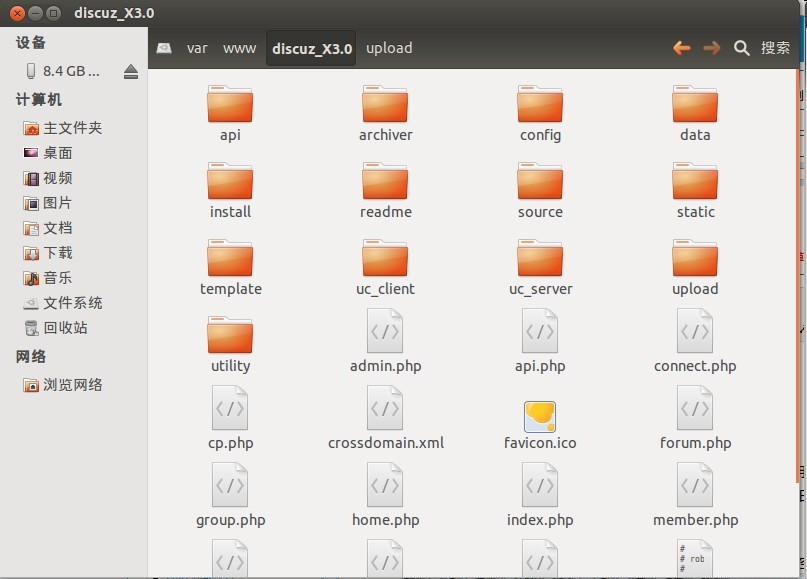Screen dimensions: 807x579
Task: Go back with the left arrow
Action: tap(682, 48)
